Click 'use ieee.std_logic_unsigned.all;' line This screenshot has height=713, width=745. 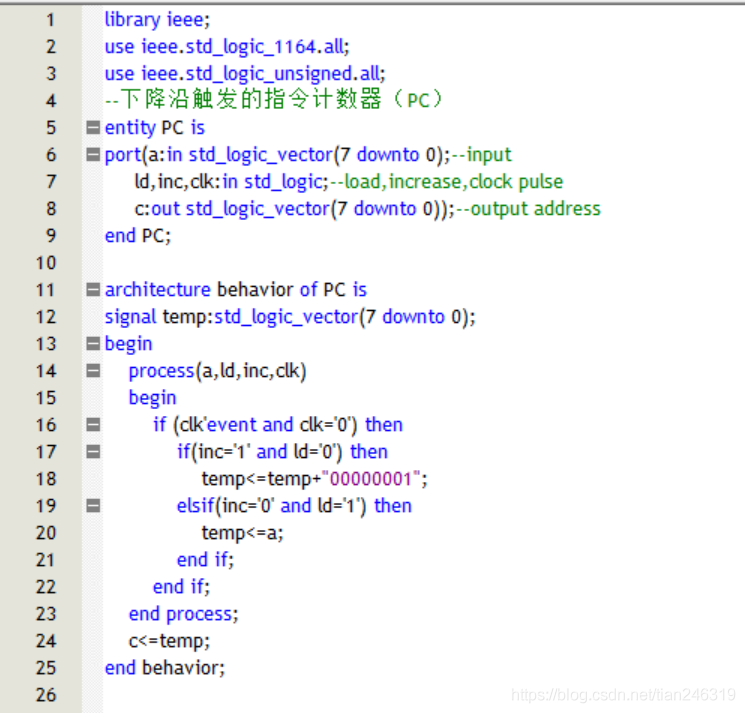pos(245,74)
